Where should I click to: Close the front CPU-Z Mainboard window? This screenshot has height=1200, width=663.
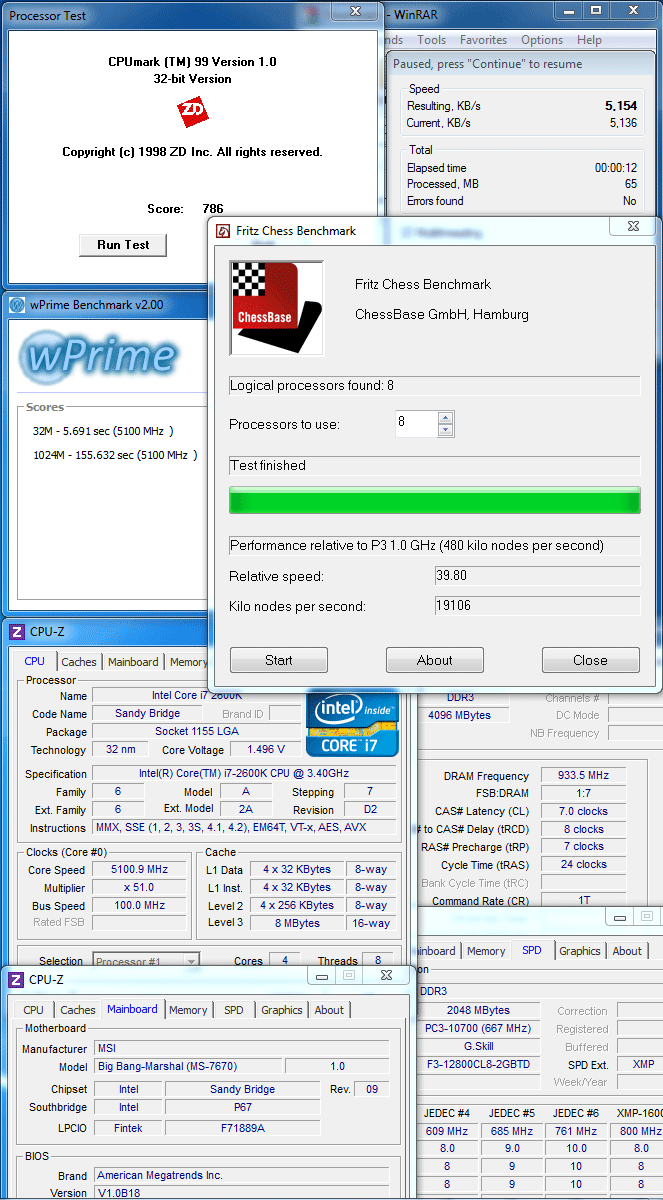(x=385, y=975)
